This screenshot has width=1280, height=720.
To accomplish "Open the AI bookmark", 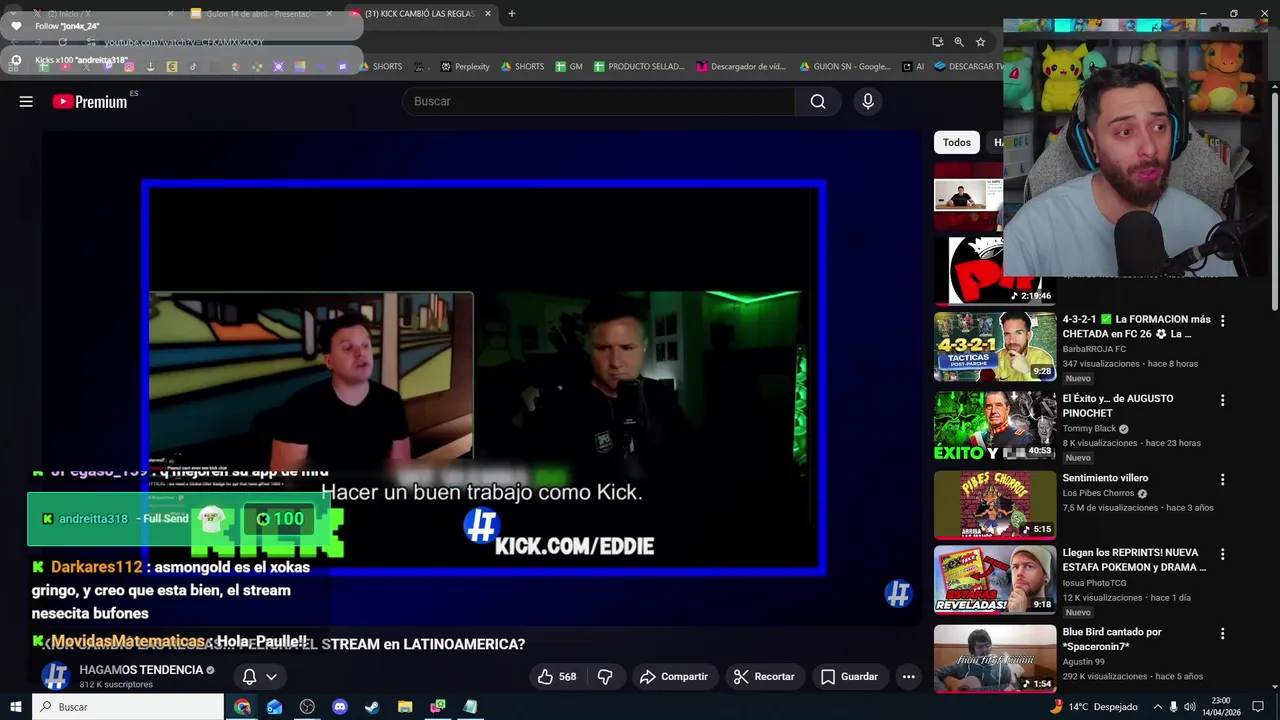I will (x=912, y=66).
